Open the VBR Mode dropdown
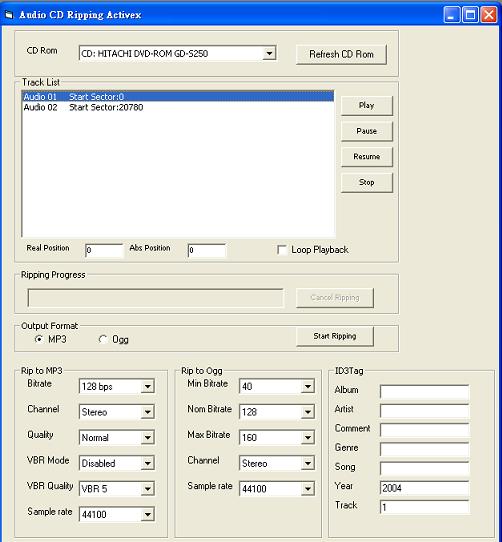Screen dimensions: 502x542 point(148,463)
